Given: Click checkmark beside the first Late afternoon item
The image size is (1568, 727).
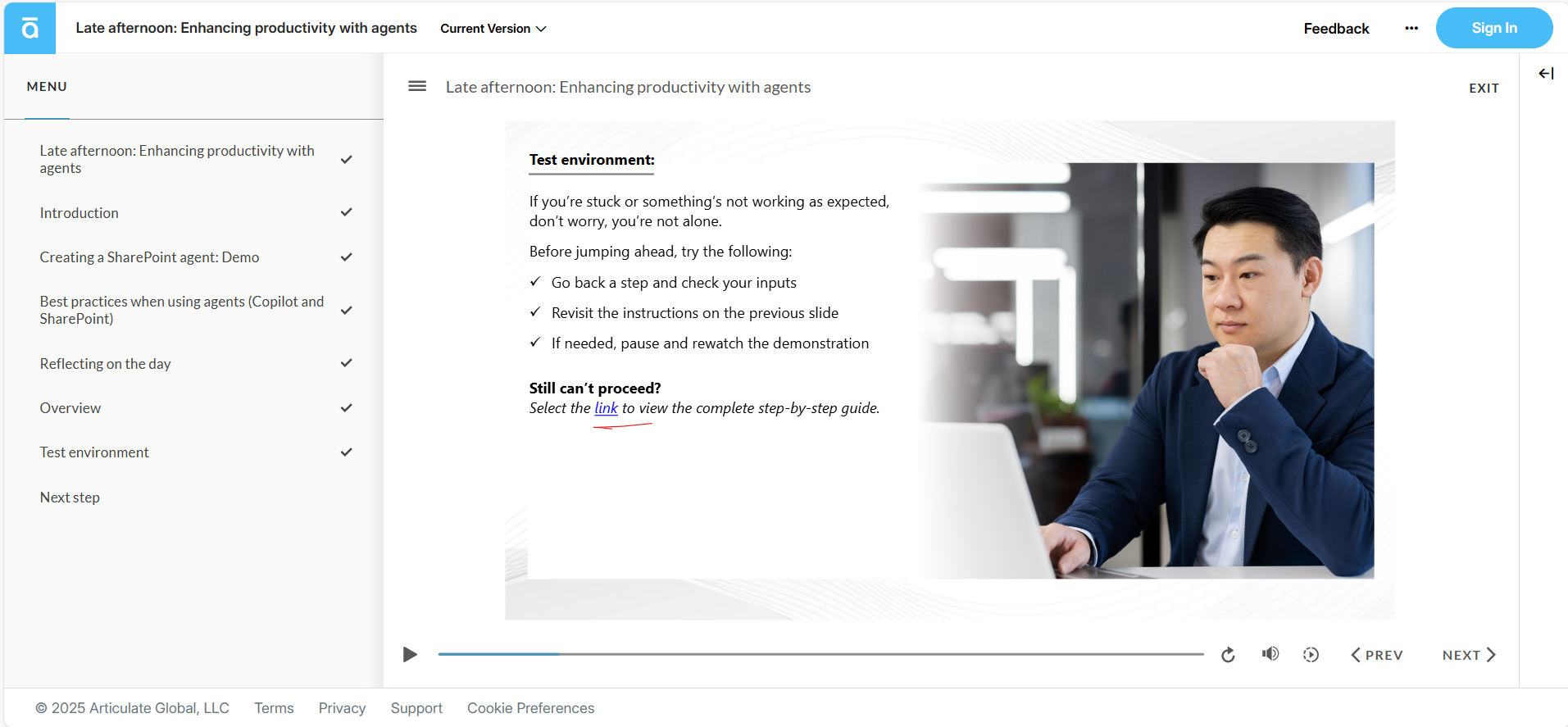Looking at the screenshot, I should (346, 159).
